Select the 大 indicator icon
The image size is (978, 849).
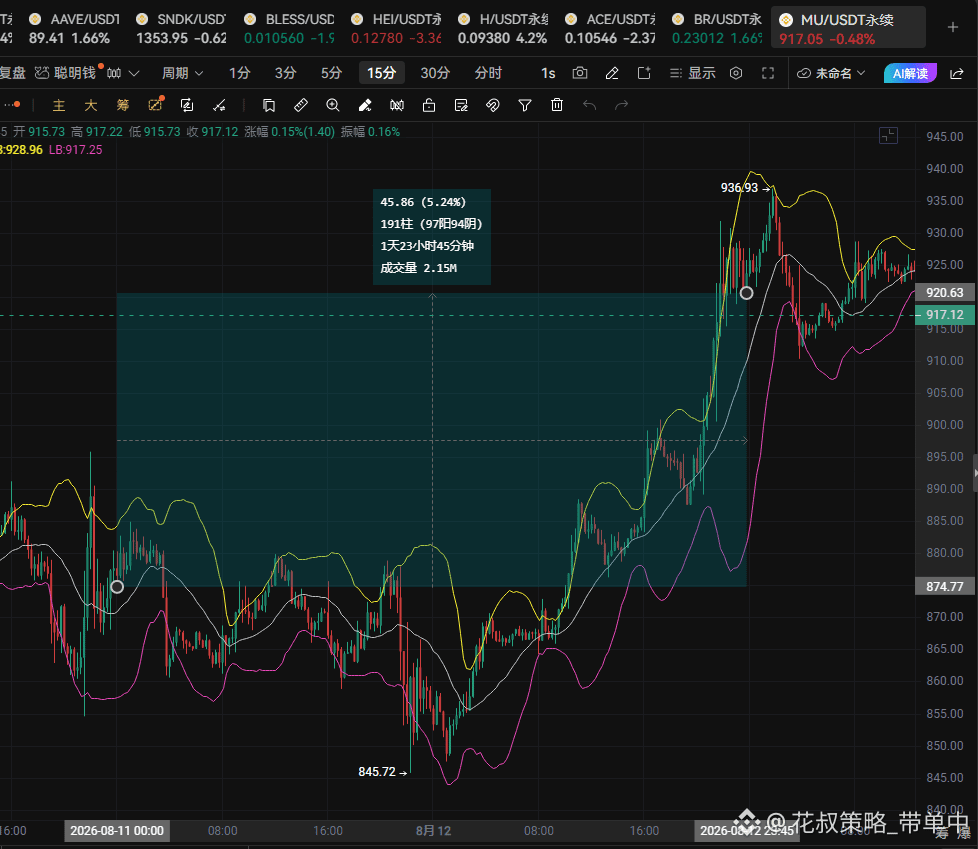pos(90,105)
